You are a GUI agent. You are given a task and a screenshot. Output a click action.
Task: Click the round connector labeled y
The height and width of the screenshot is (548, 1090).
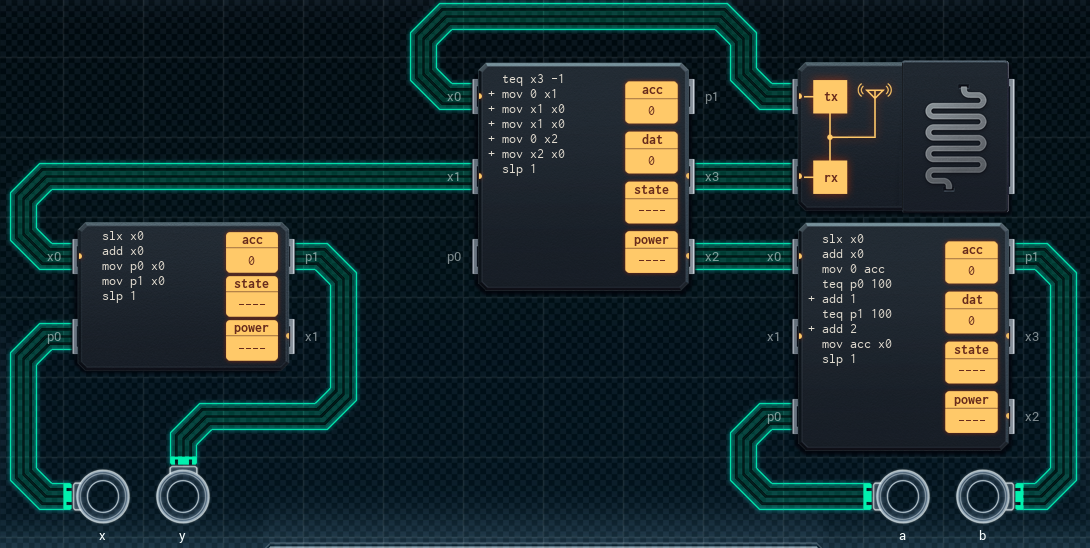pyautogui.click(x=183, y=495)
